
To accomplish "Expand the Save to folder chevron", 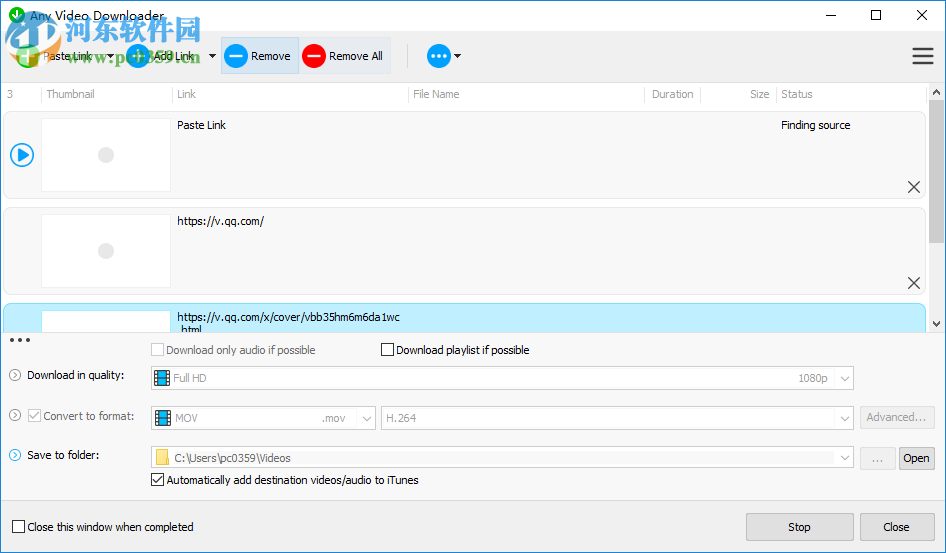I will pos(15,455).
